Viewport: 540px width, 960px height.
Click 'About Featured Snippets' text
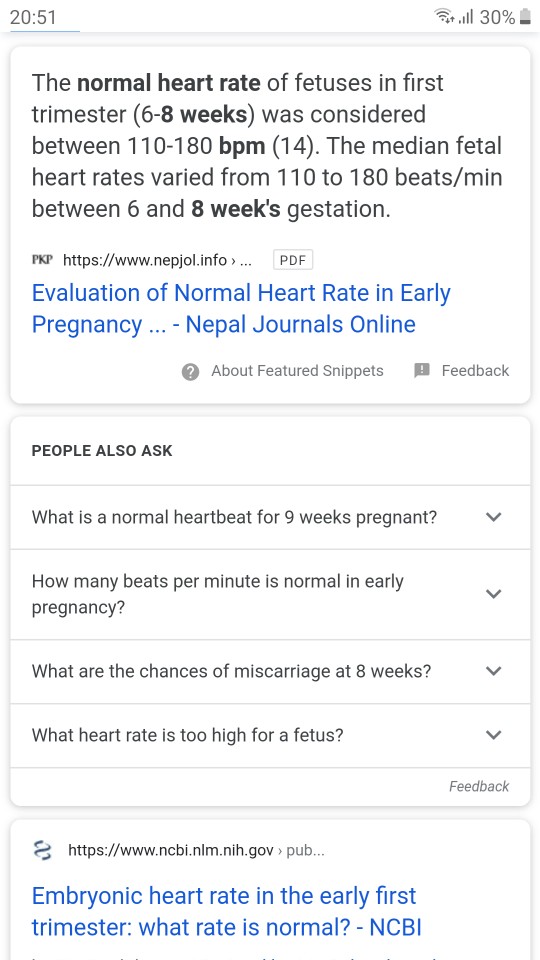pyautogui.click(x=298, y=371)
